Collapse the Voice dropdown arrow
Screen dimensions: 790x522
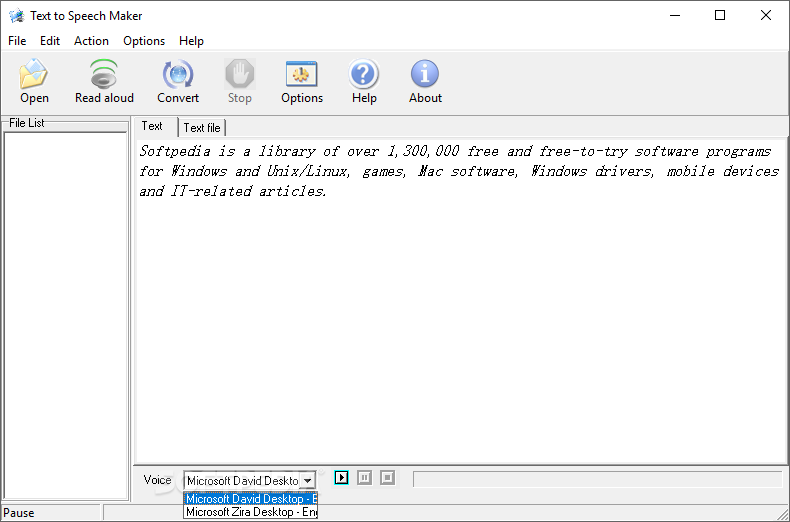coord(307,481)
